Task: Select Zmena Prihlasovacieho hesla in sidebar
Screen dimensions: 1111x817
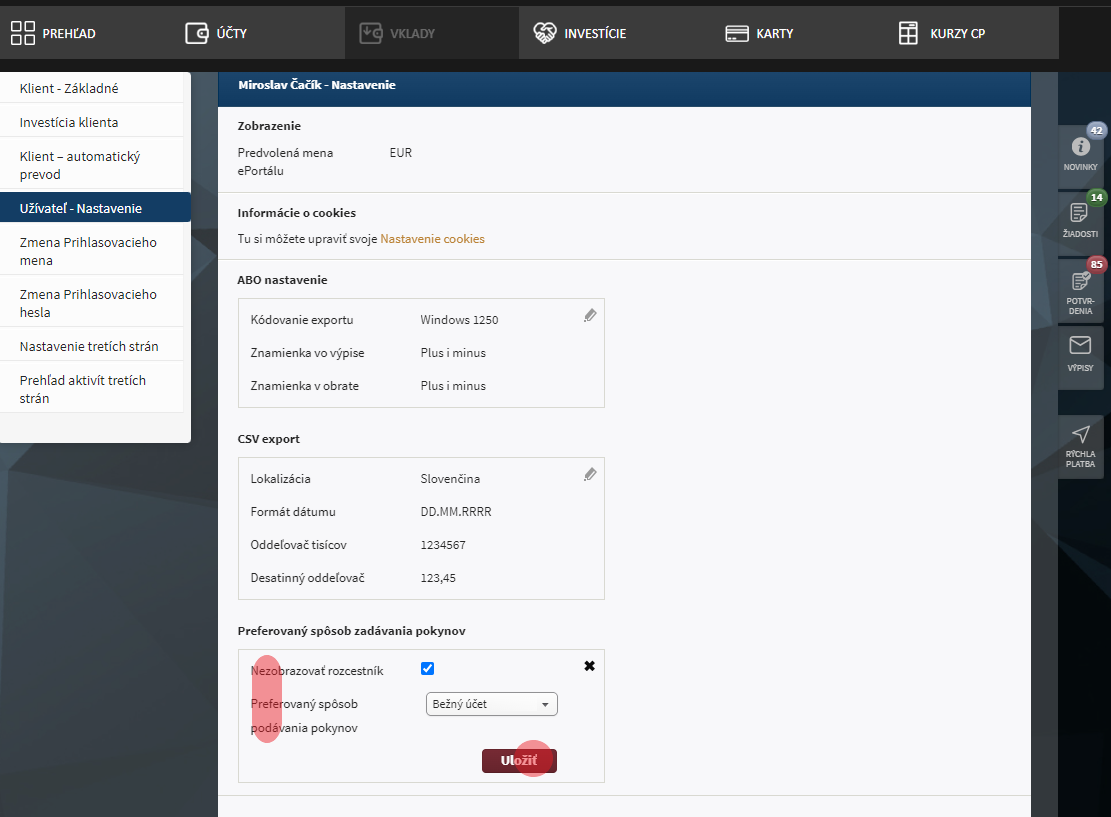Action: click(88, 303)
